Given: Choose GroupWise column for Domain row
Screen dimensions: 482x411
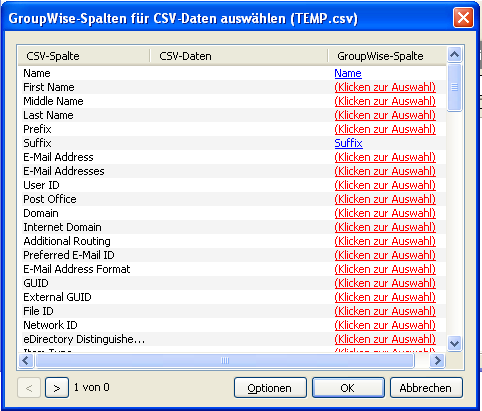Looking at the screenshot, I should pyautogui.click(x=385, y=213).
